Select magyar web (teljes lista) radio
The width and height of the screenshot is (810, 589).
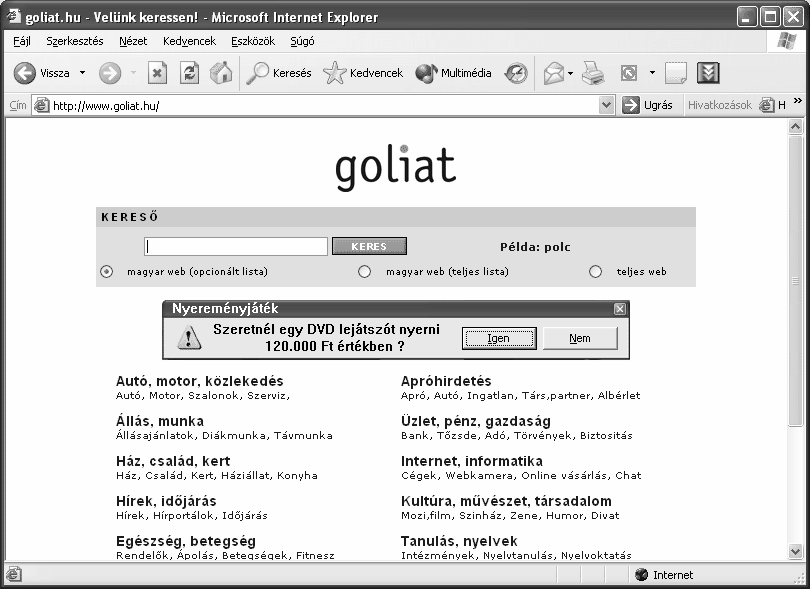pos(365,271)
